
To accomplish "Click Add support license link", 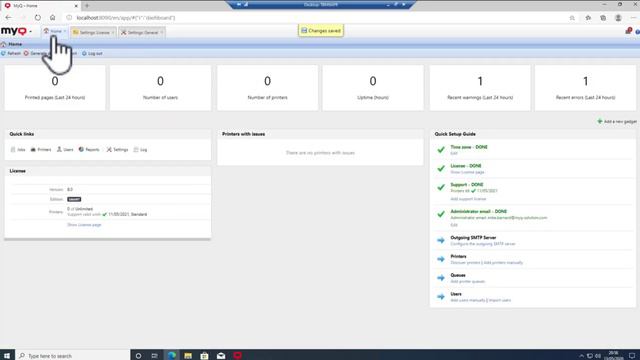I will (x=468, y=199).
